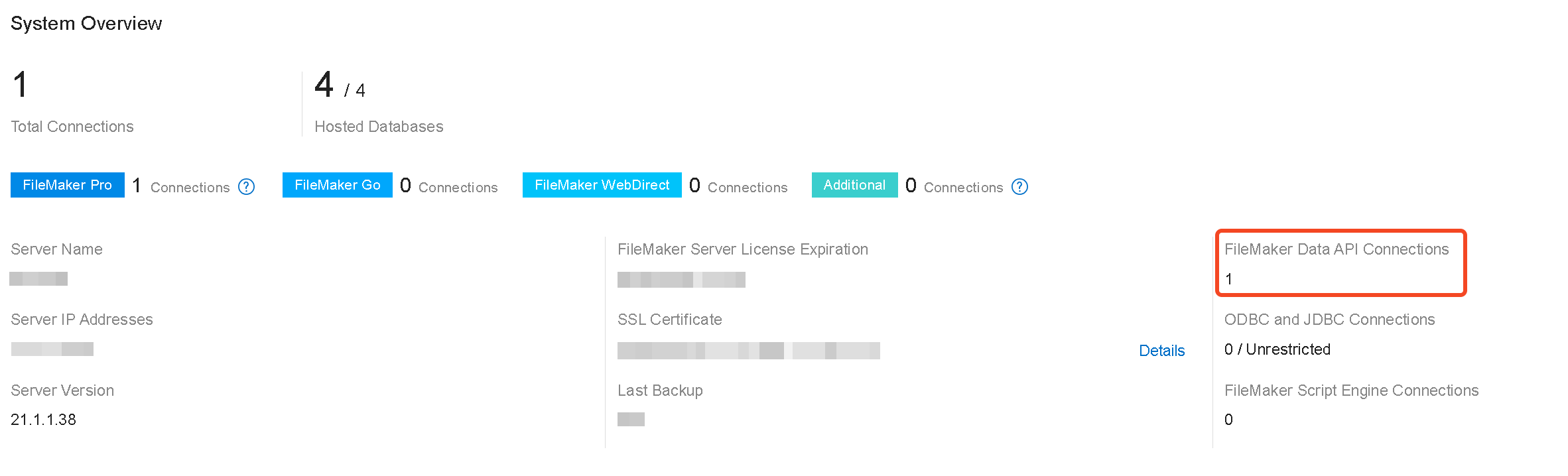Screen dimensions: 1568x476
Task: Select the FileMaker Go badge
Action: tap(337, 185)
